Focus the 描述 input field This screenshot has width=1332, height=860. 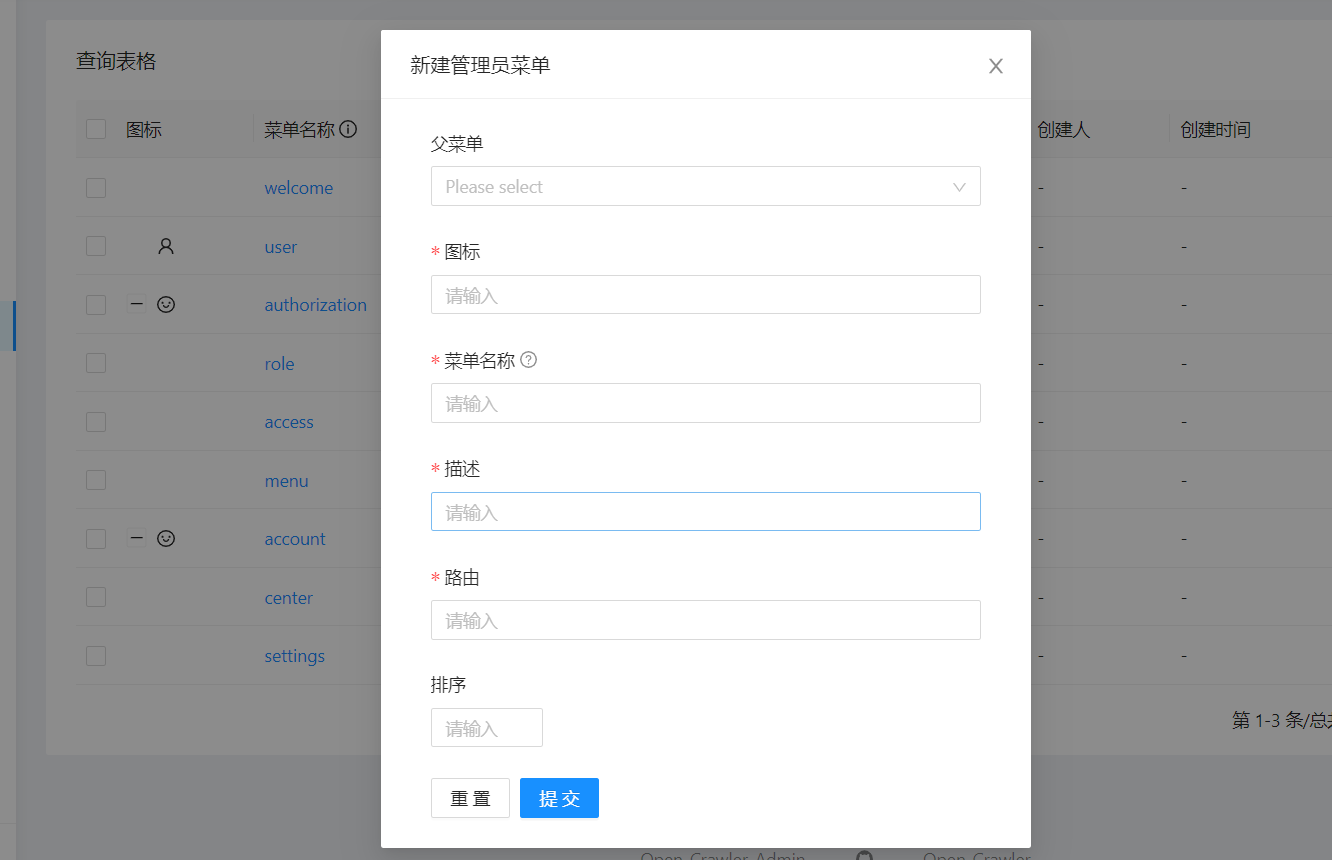(705, 512)
